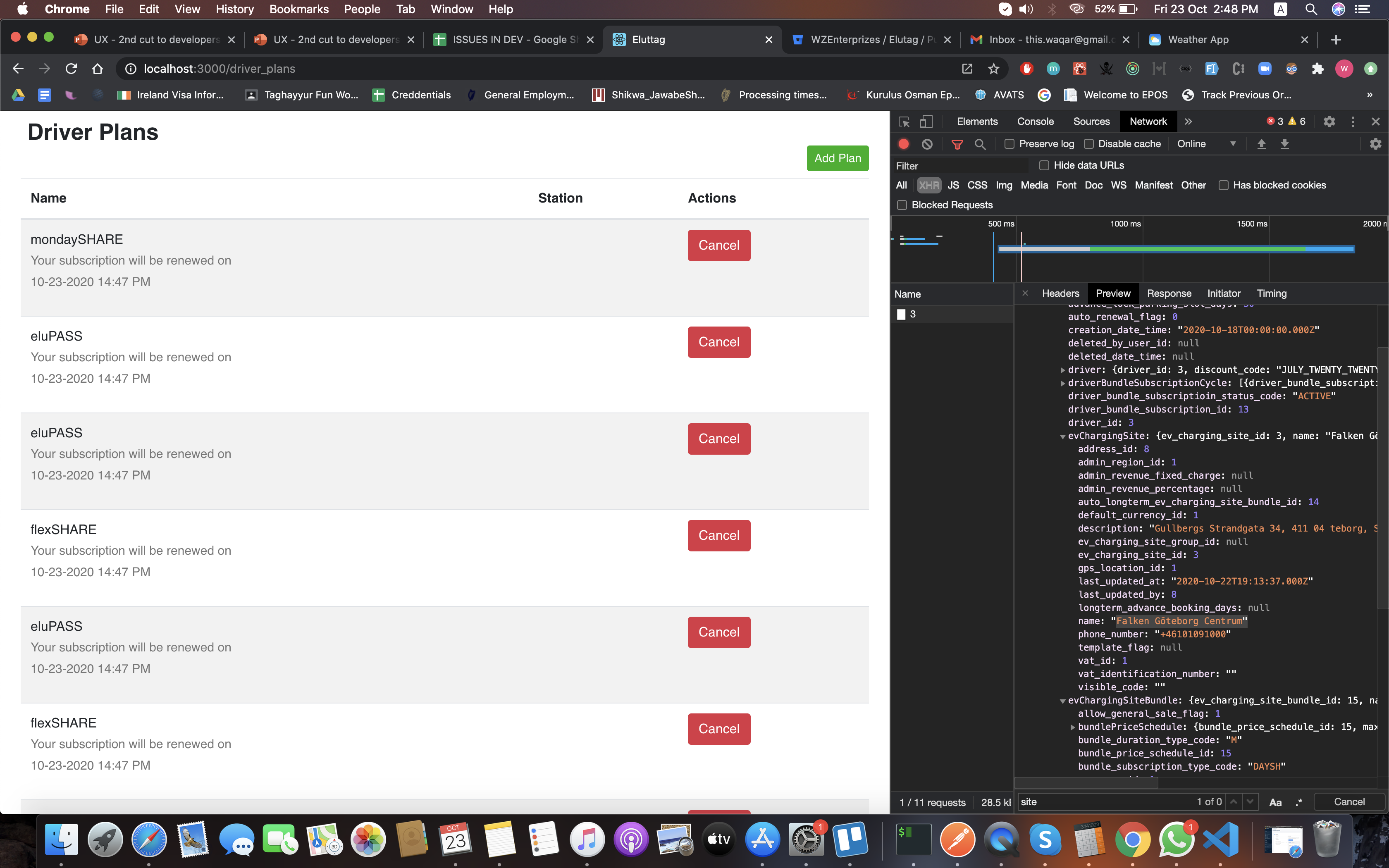Click the preview pane horizontal scrollbar

(x=1086, y=784)
